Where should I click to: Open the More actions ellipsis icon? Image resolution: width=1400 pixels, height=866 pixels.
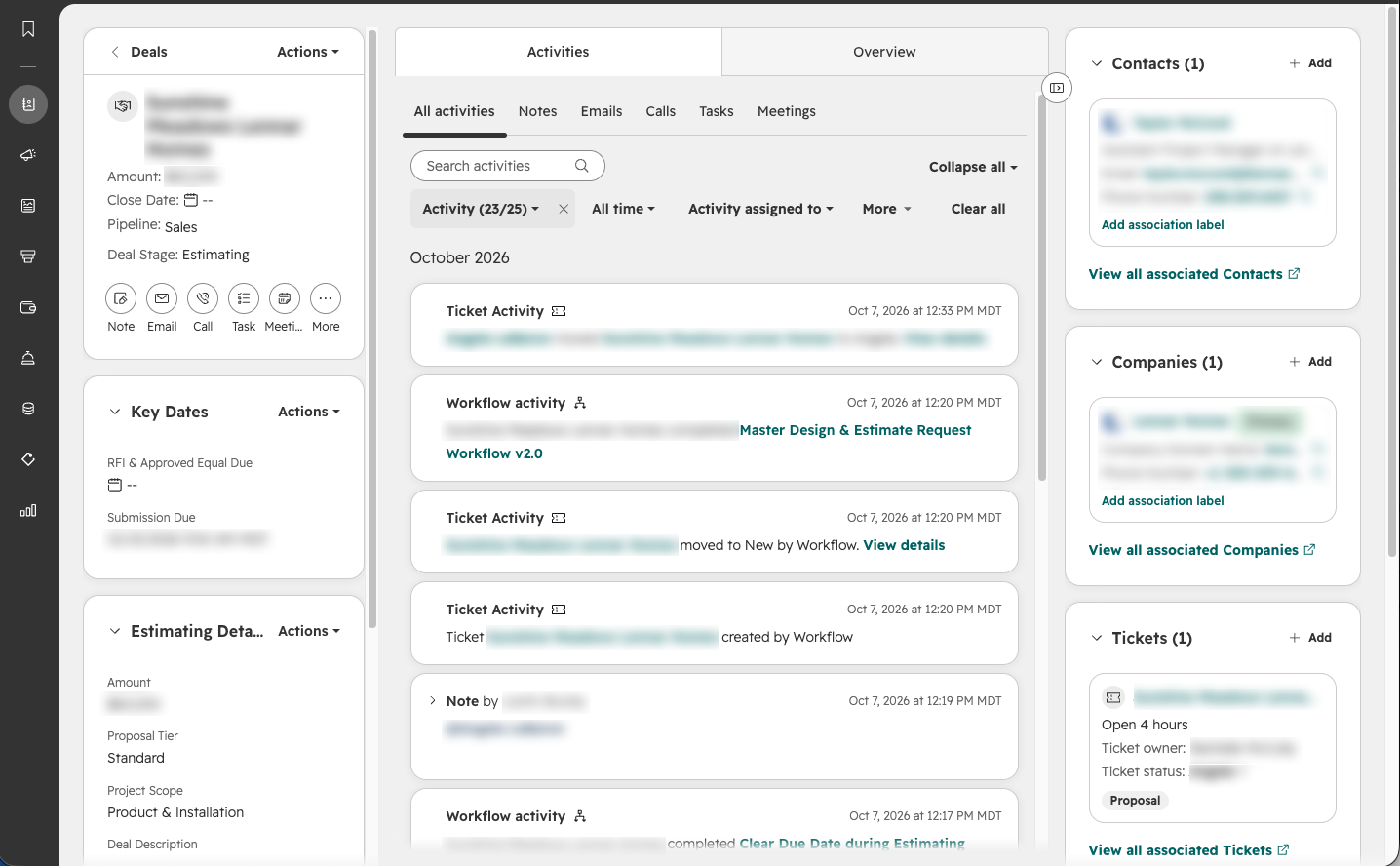point(326,298)
